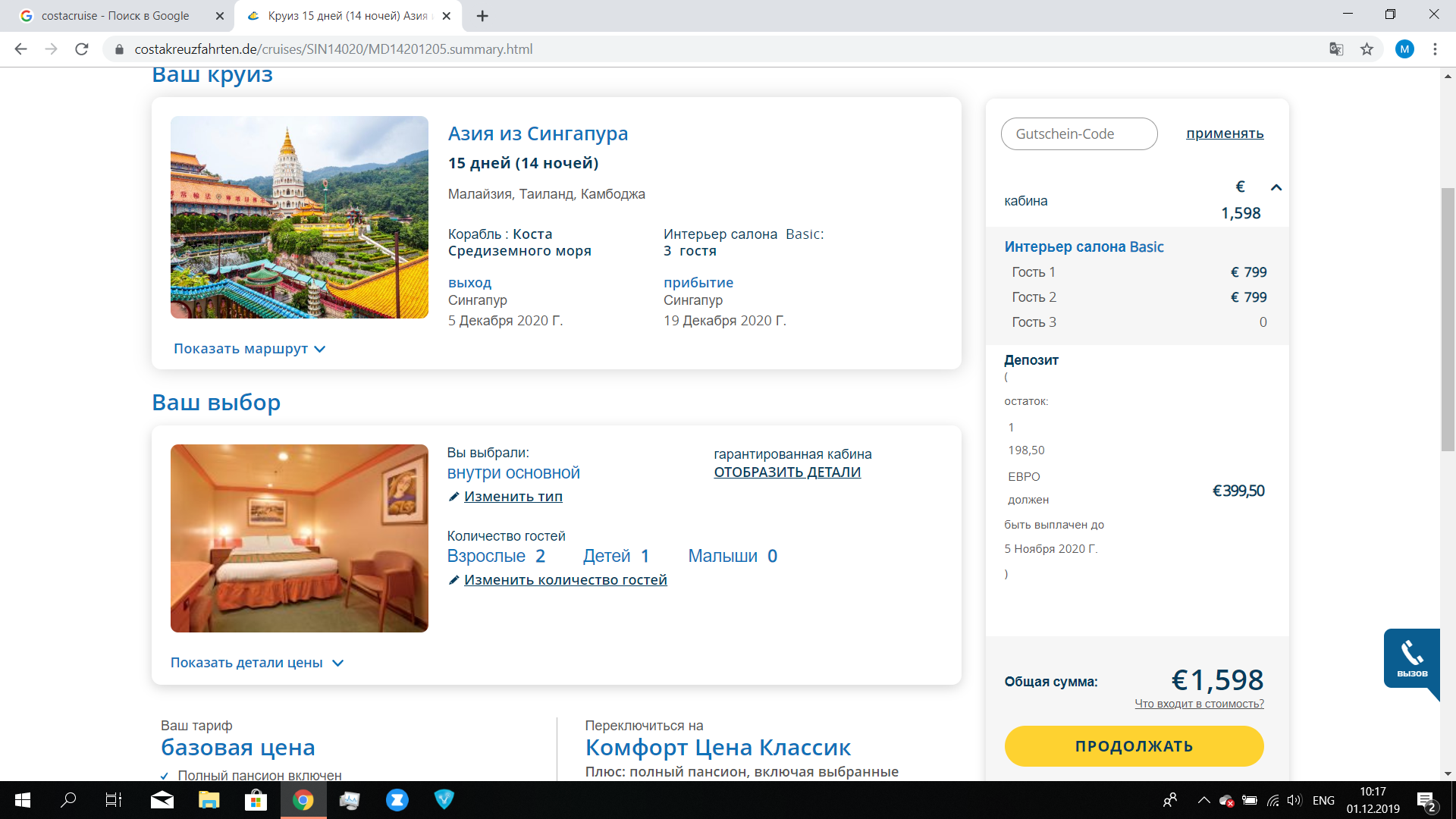Open ОТОБРАЗИТЬ ДЕТАЛИ link
This screenshot has height=819, width=1456.
tap(787, 472)
